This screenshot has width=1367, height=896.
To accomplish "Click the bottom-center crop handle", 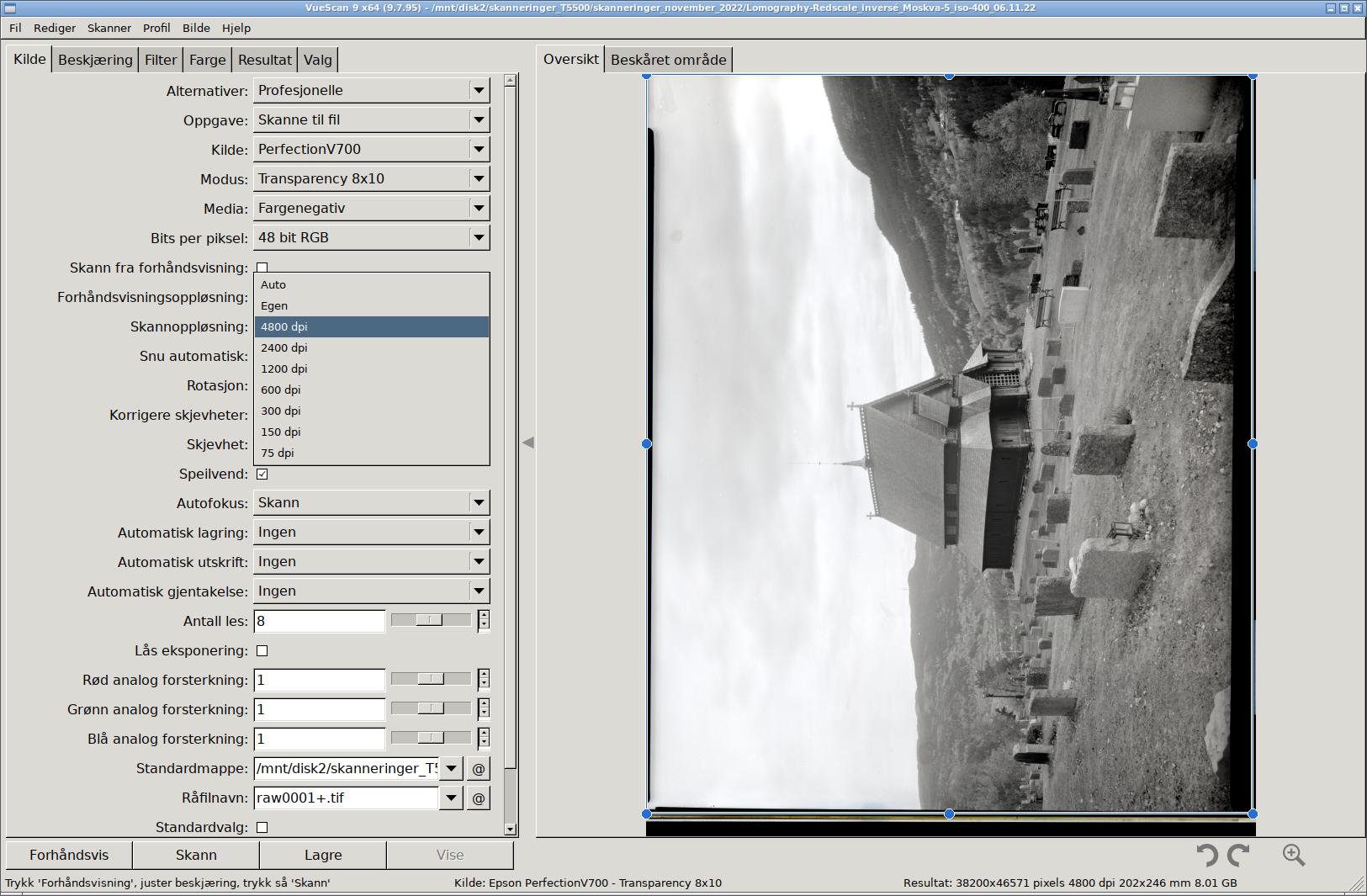I will (x=949, y=814).
